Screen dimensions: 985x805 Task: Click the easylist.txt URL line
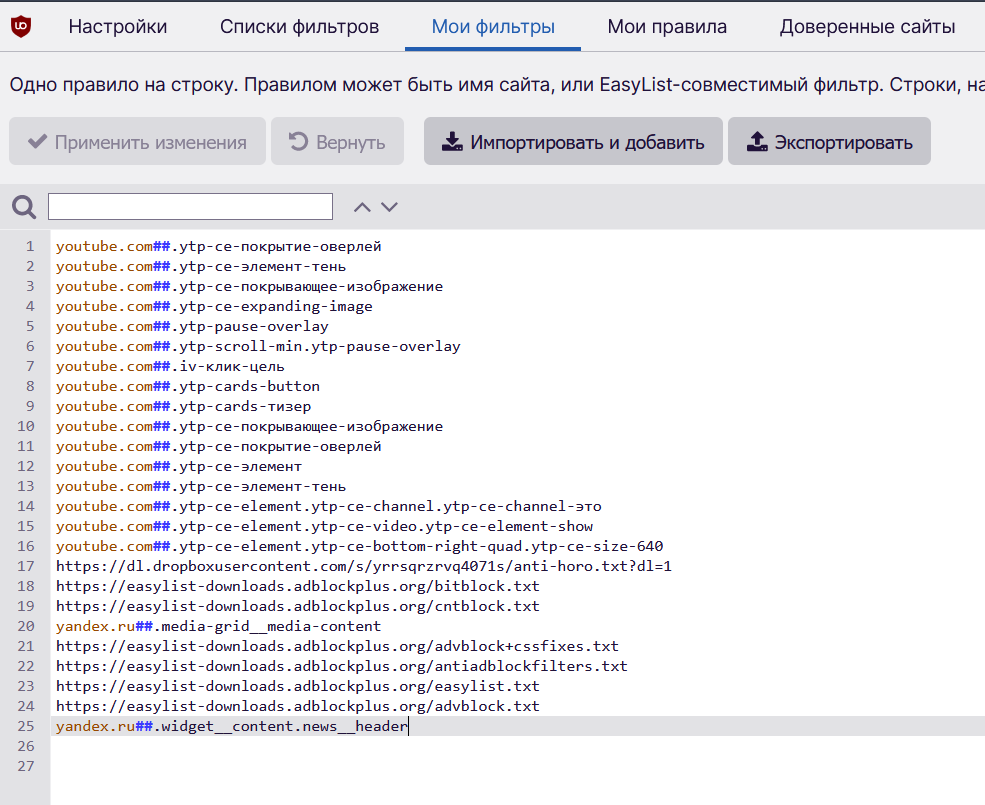coord(298,686)
